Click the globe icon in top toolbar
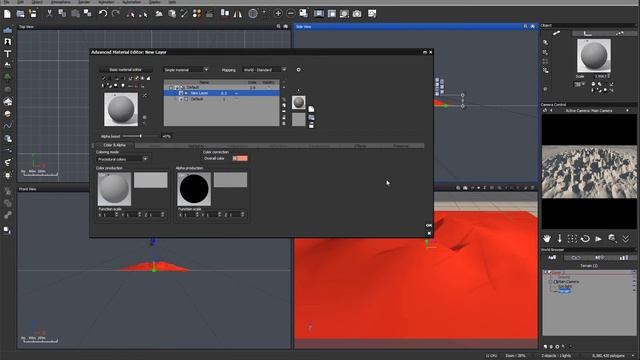The image size is (640, 360). (x=253, y=13)
